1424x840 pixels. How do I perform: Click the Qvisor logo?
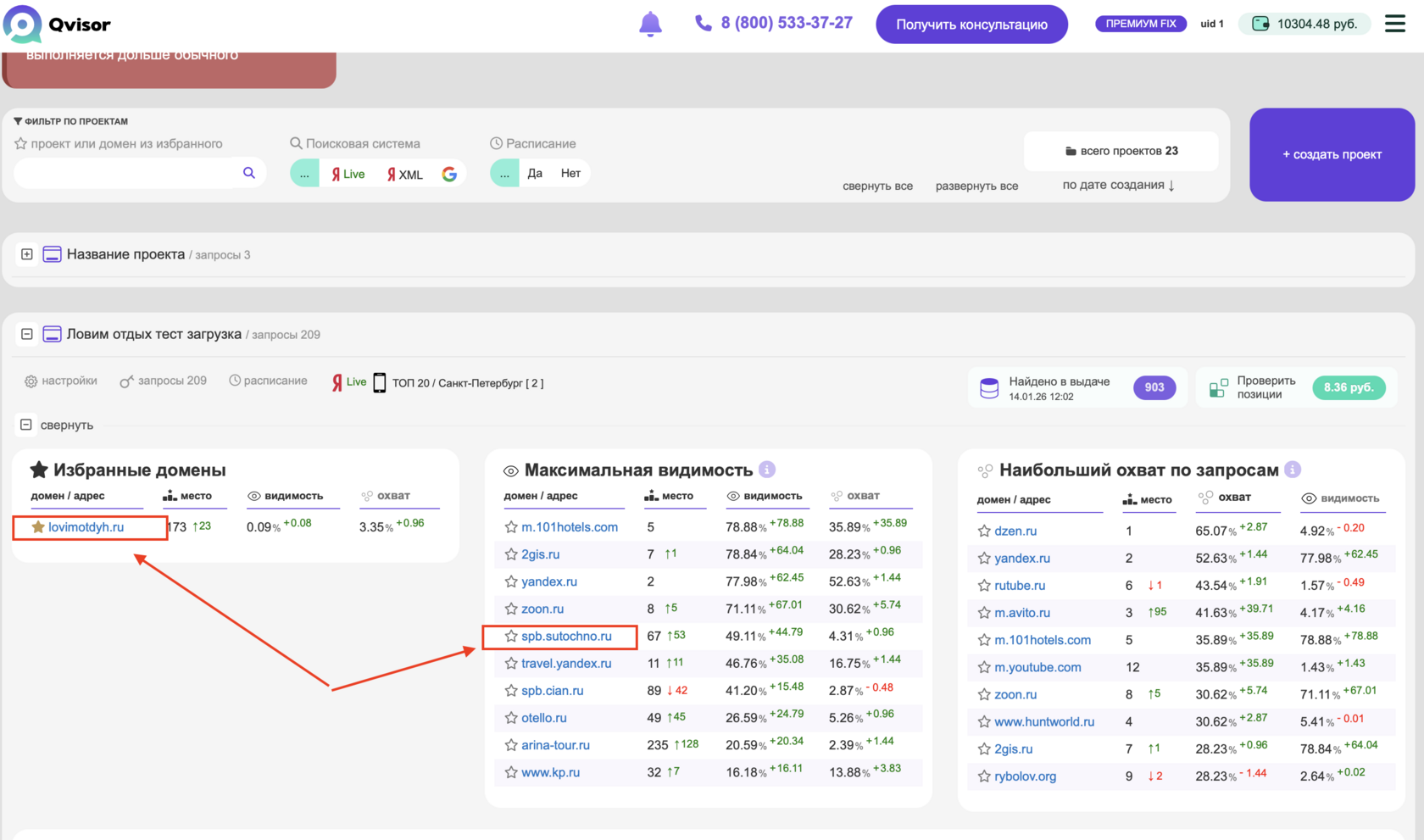[x=58, y=24]
